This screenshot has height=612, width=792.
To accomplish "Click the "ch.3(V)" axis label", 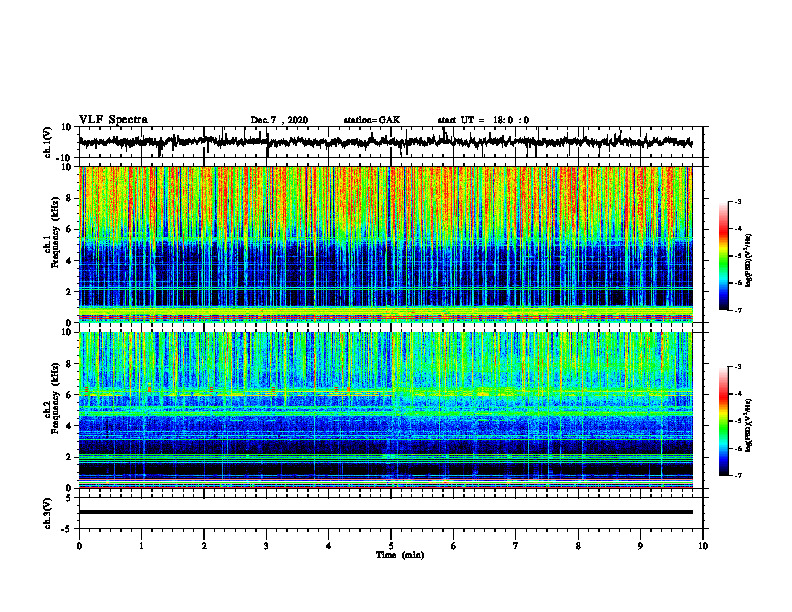I will (x=48, y=513).
